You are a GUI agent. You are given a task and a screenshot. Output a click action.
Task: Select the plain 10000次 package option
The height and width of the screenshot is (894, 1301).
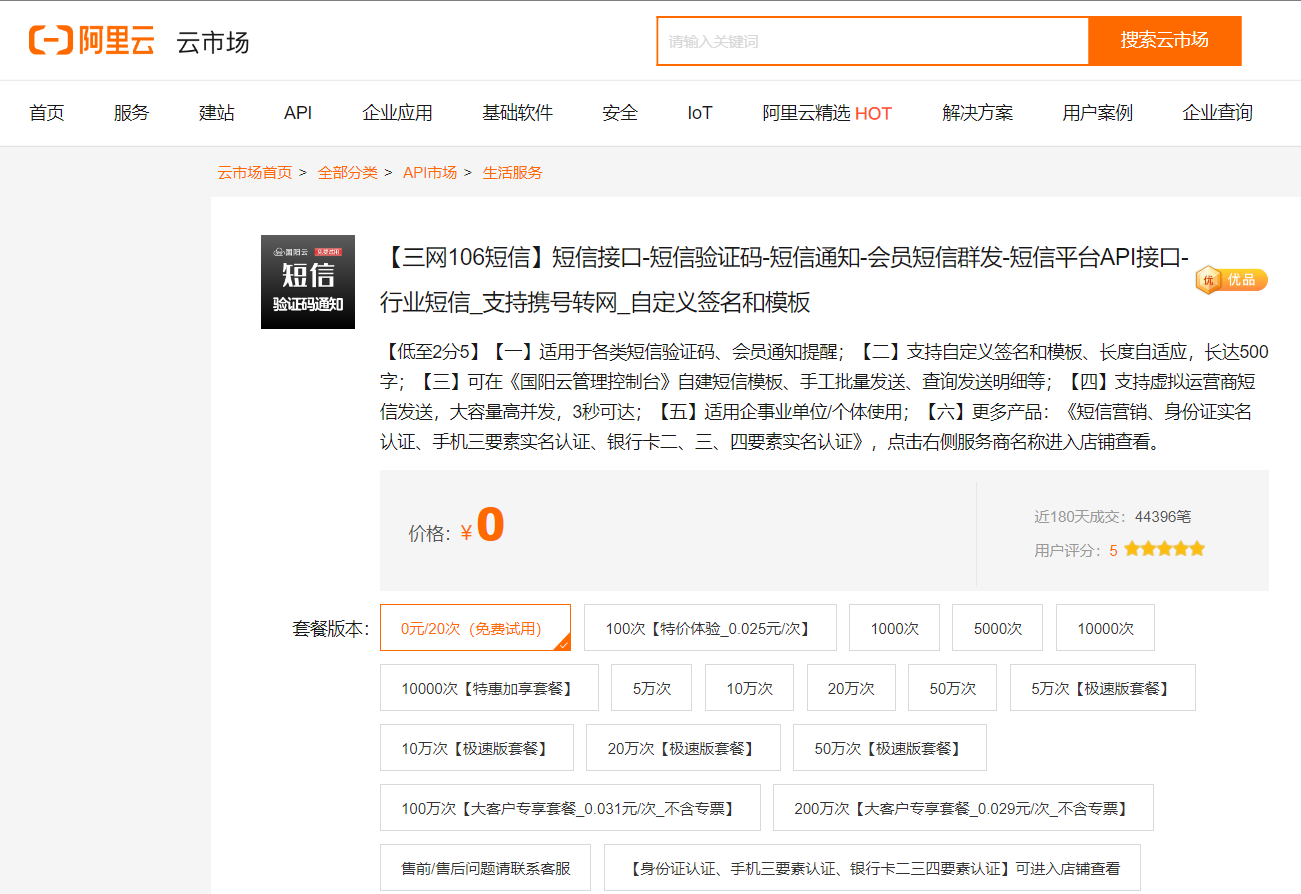tap(1105, 628)
